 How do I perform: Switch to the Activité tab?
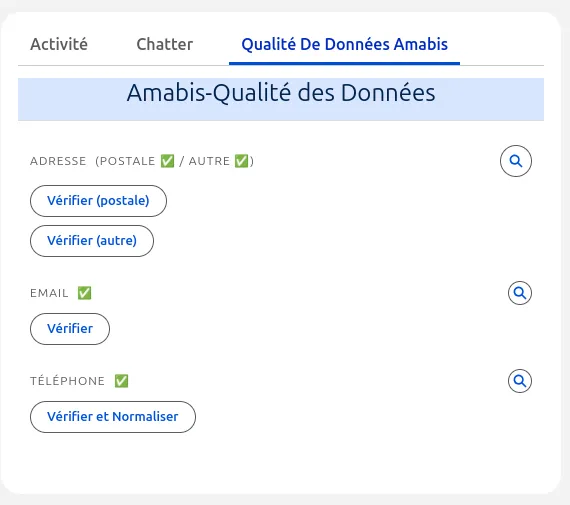[59, 44]
